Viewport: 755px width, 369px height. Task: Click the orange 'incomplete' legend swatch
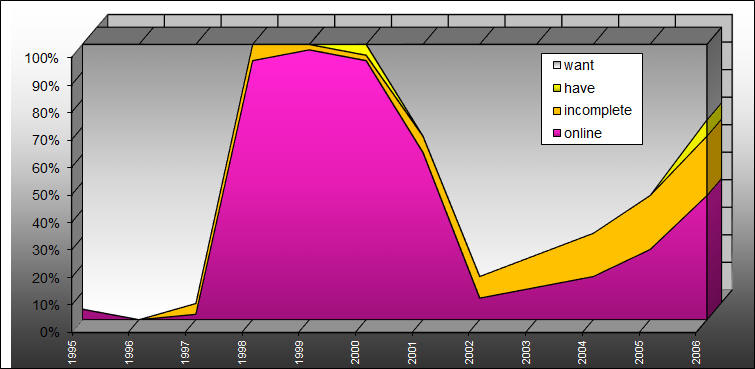click(557, 111)
